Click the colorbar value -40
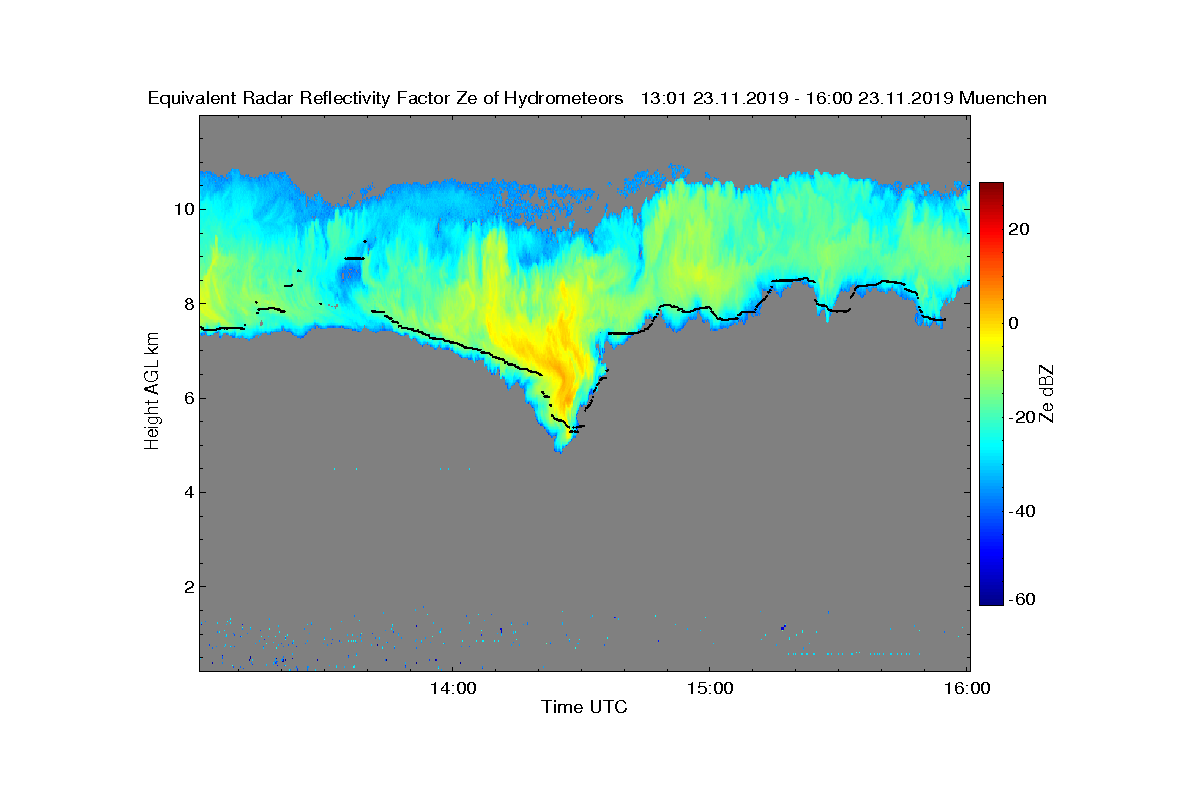 click(1022, 511)
